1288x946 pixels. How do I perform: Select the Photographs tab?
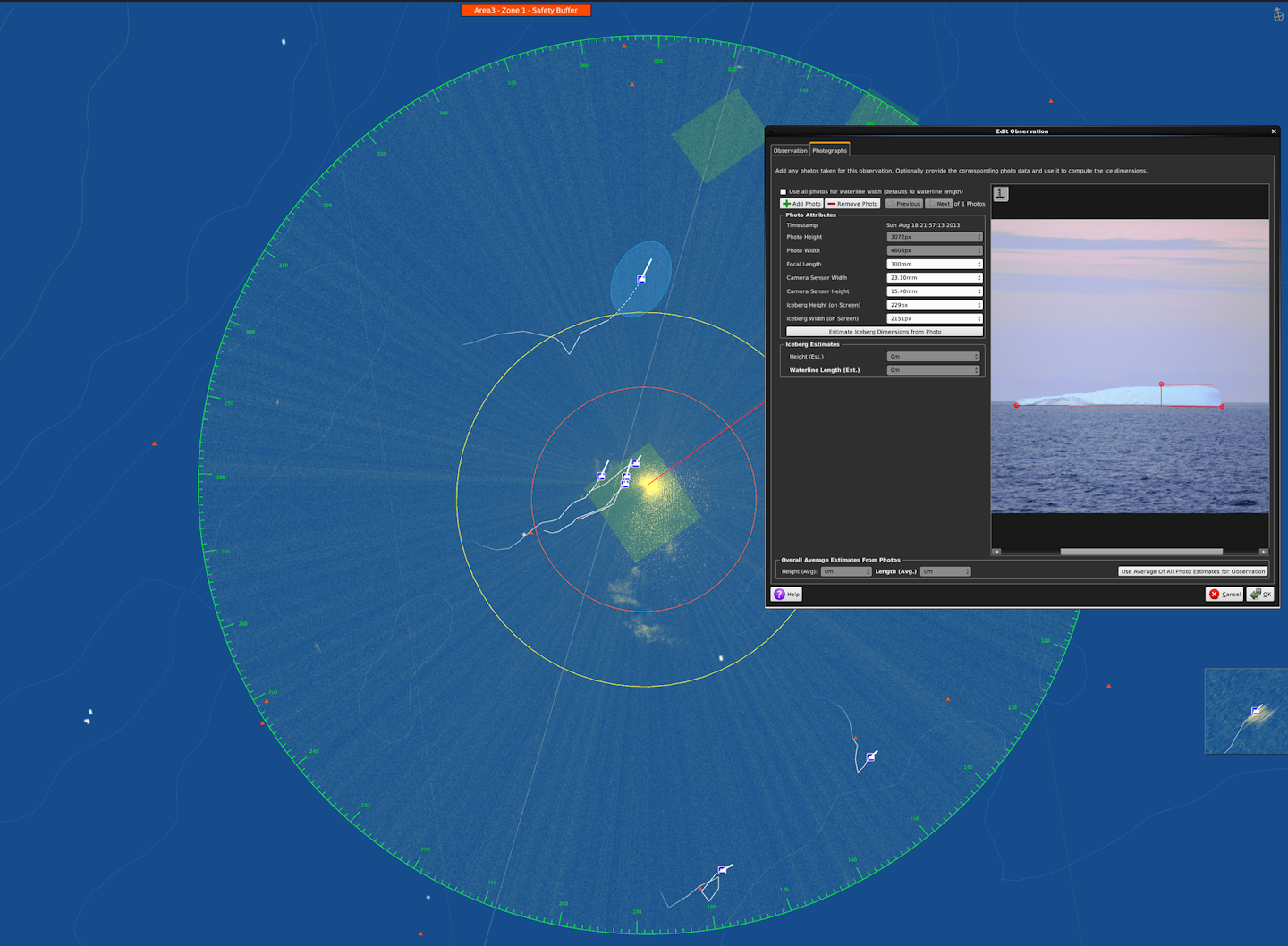(829, 150)
